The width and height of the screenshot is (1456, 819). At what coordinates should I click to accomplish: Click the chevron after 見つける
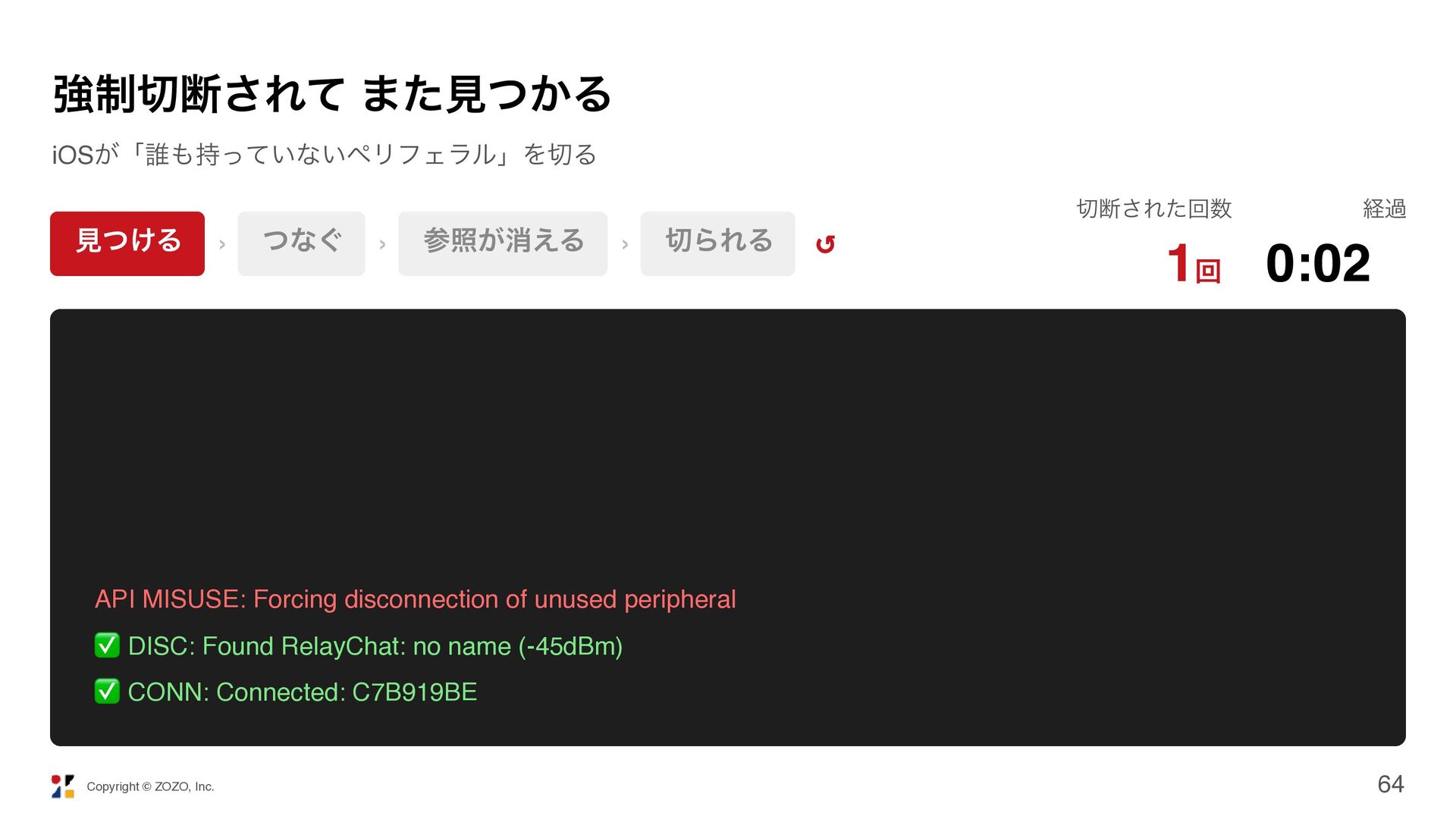(222, 245)
